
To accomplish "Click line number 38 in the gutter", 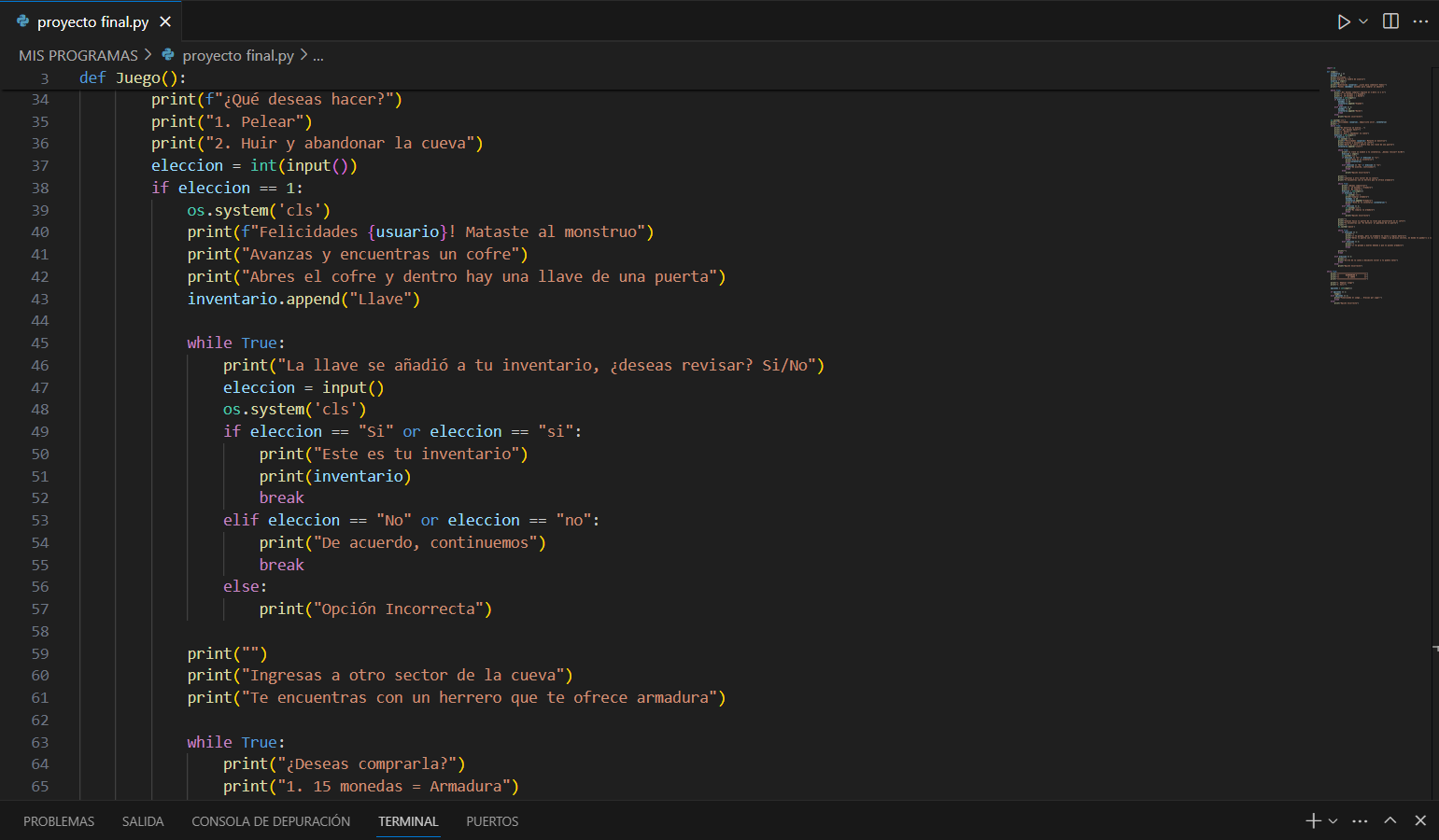I will coord(40,188).
